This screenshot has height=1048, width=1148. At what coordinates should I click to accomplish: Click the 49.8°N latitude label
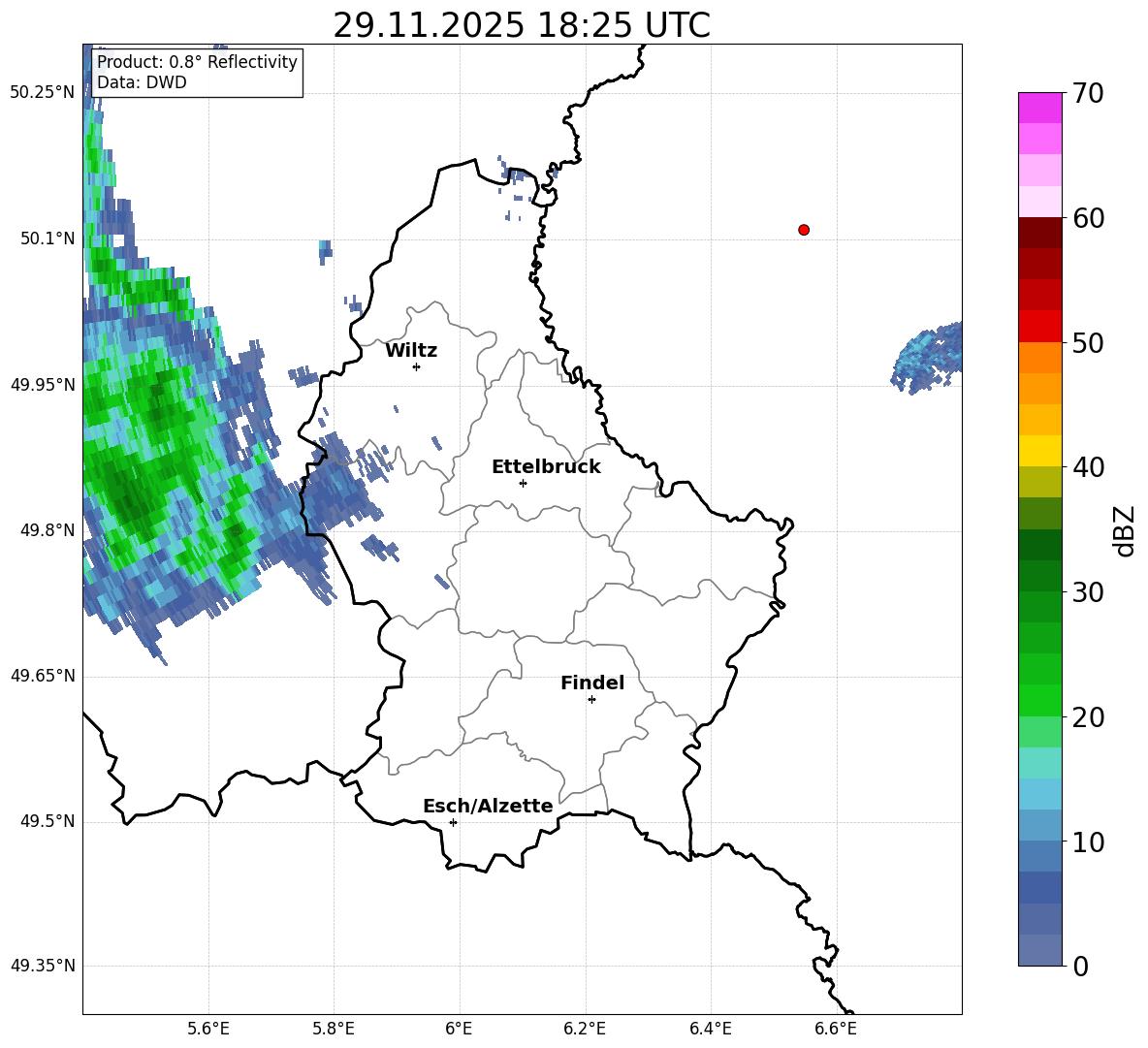pos(48,530)
